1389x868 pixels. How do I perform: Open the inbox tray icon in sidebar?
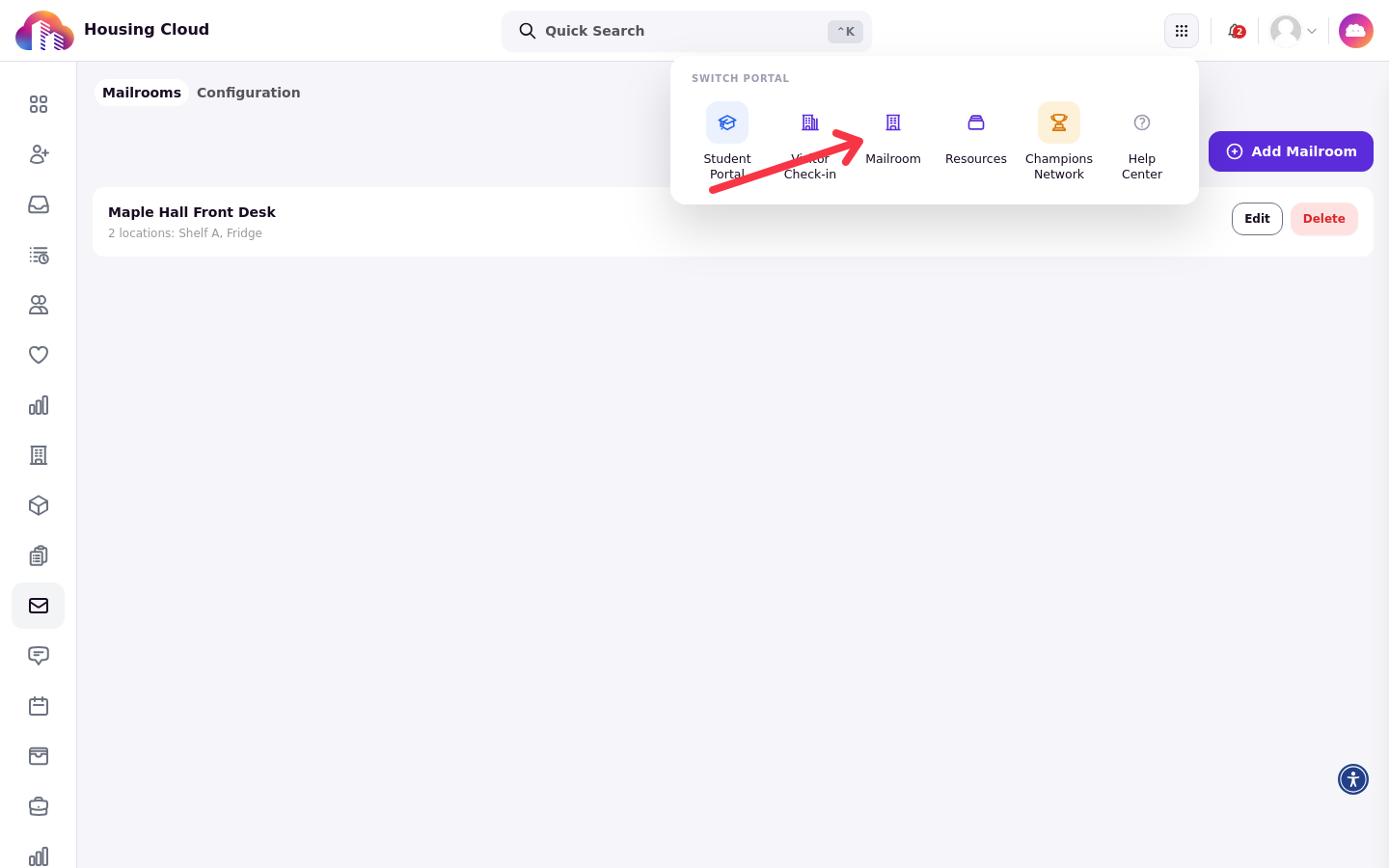pyautogui.click(x=39, y=204)
